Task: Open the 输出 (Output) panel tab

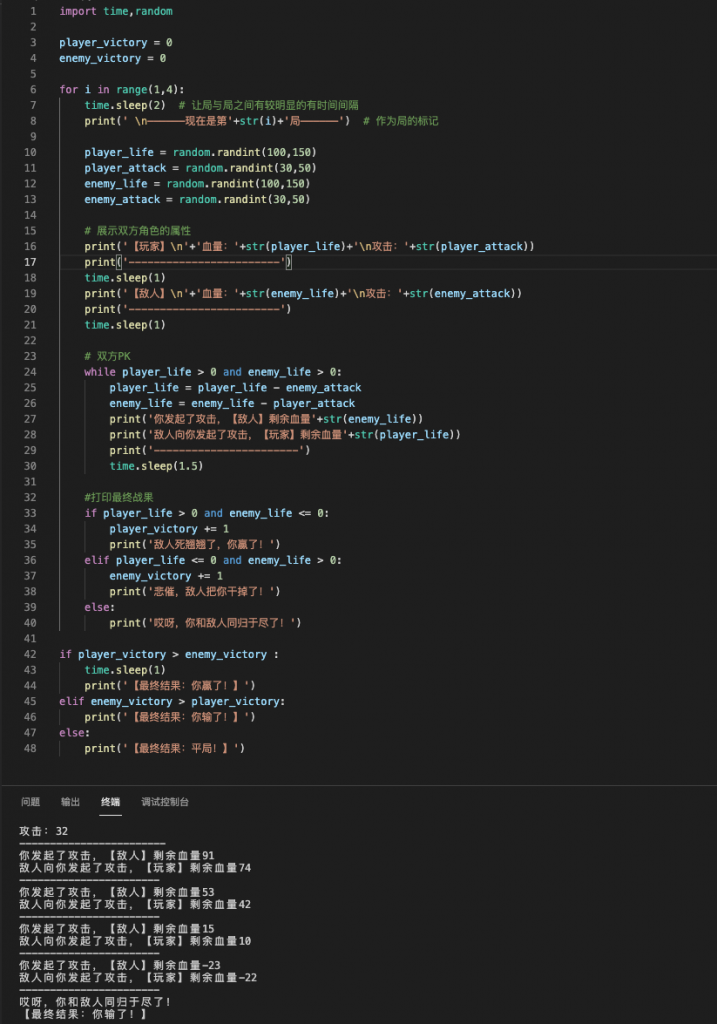Action: tap(70, 802)
